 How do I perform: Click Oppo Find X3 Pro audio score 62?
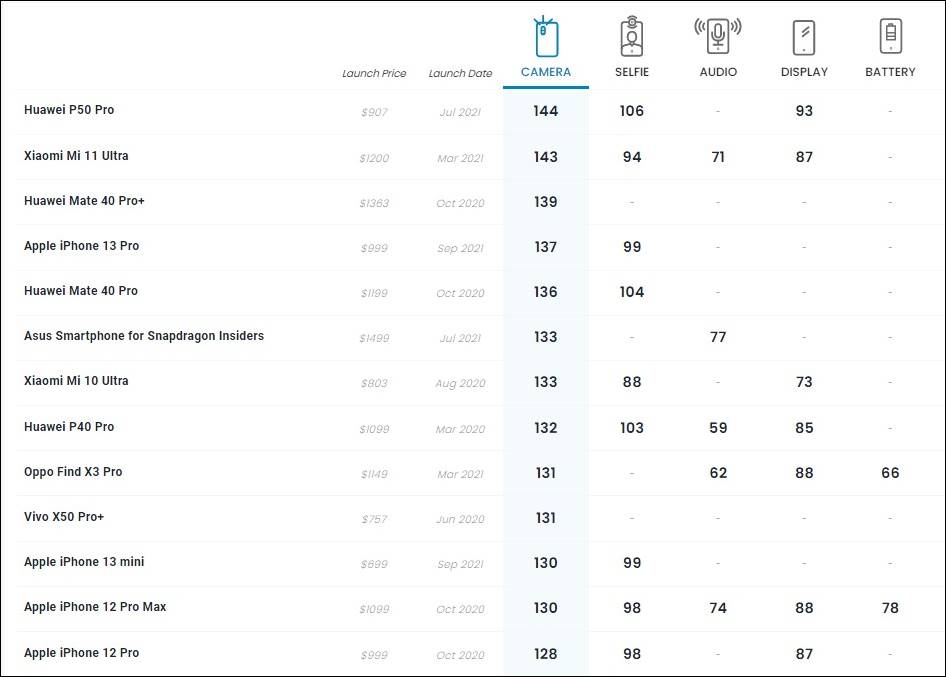718,473
